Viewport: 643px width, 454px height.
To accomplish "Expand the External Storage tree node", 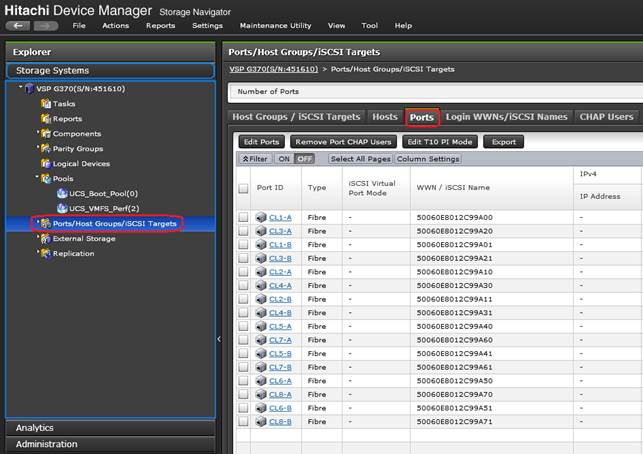I will coord(38,237).
